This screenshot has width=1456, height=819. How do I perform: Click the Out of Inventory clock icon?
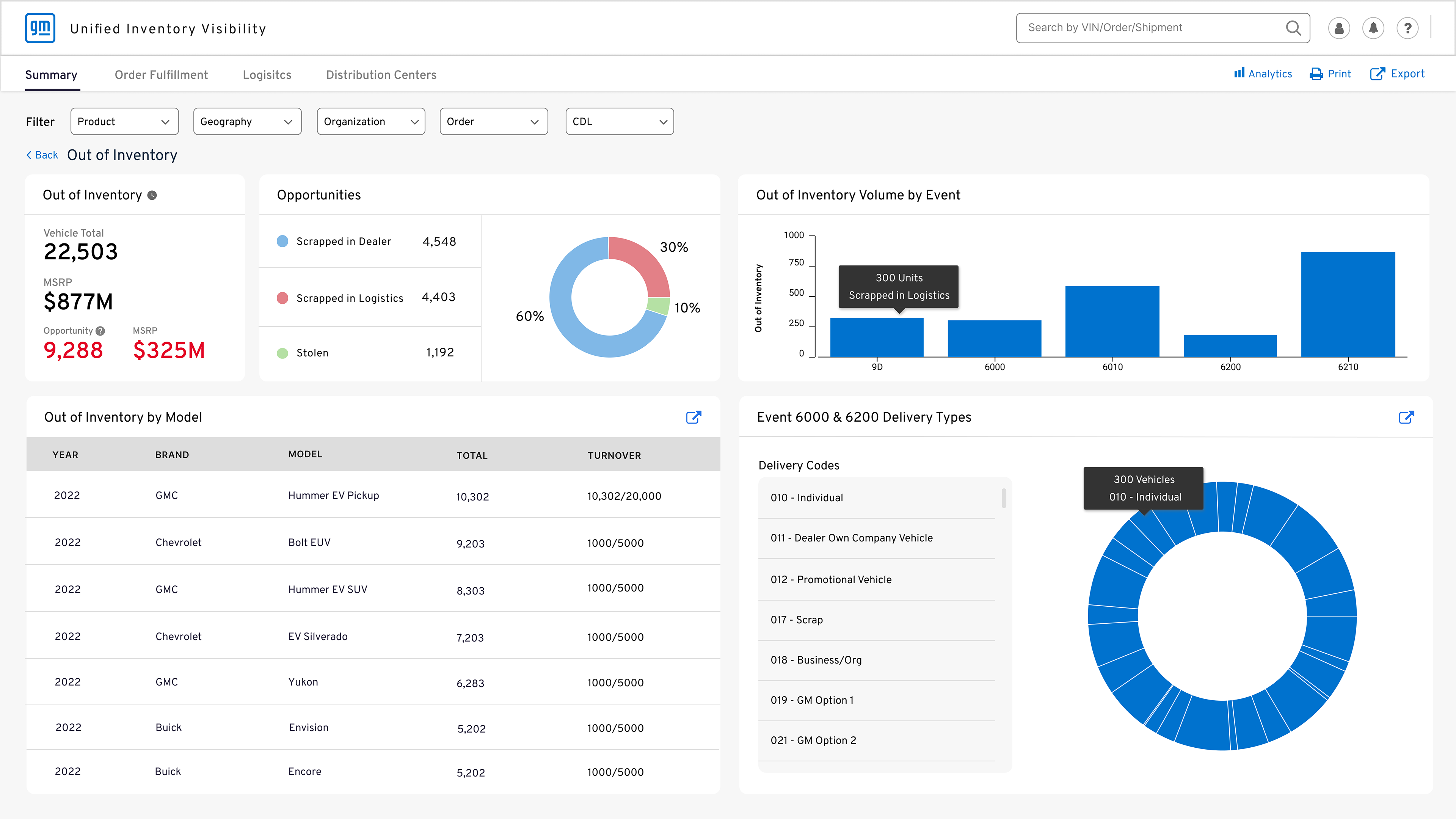[x=152, y=195]
